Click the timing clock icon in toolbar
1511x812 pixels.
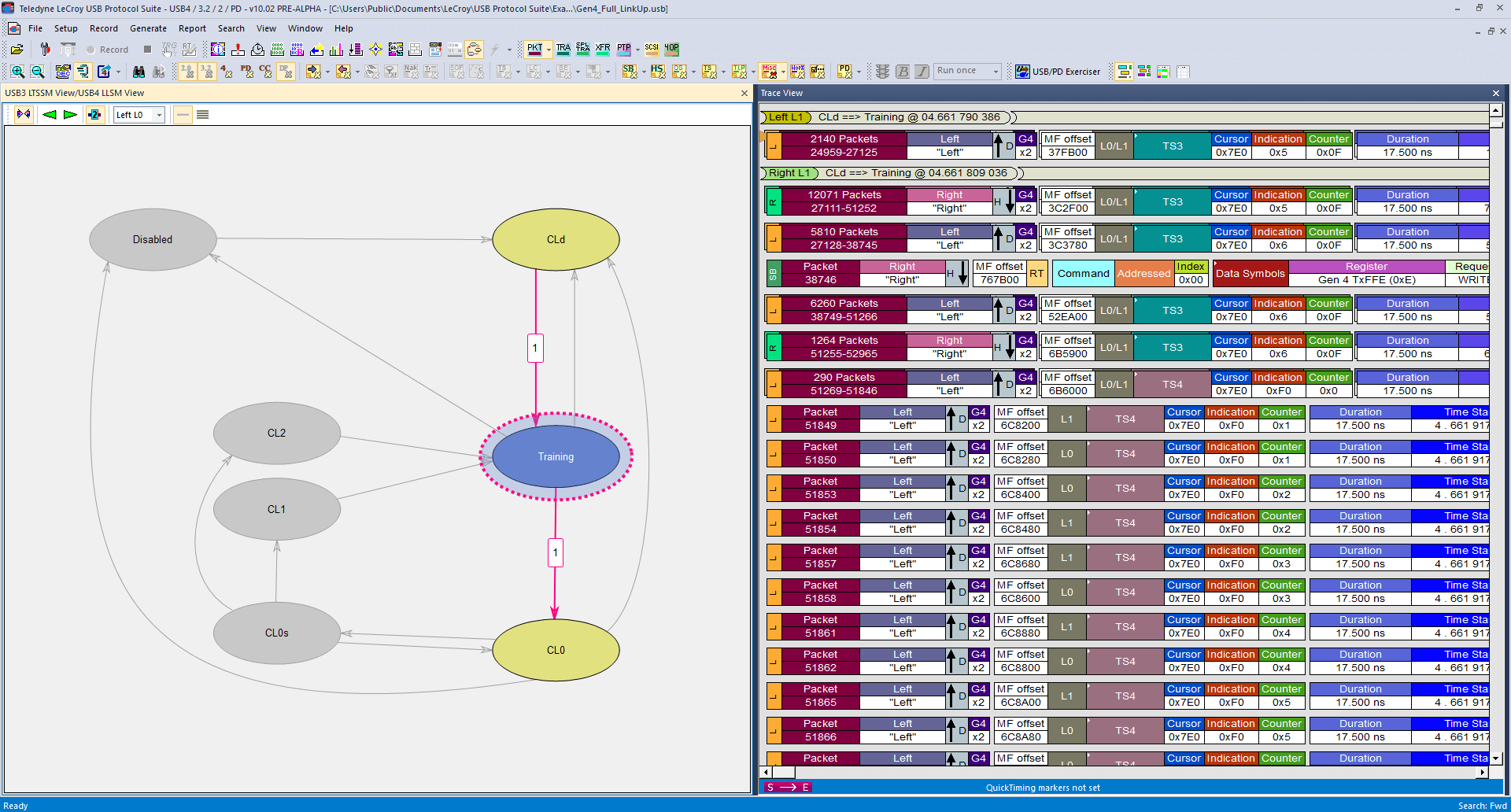tap(257, 50)
